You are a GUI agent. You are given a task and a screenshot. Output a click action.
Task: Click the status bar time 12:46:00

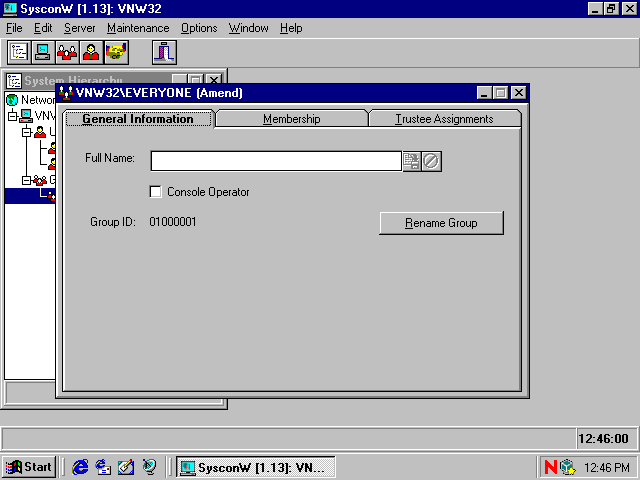coord(603,439)
